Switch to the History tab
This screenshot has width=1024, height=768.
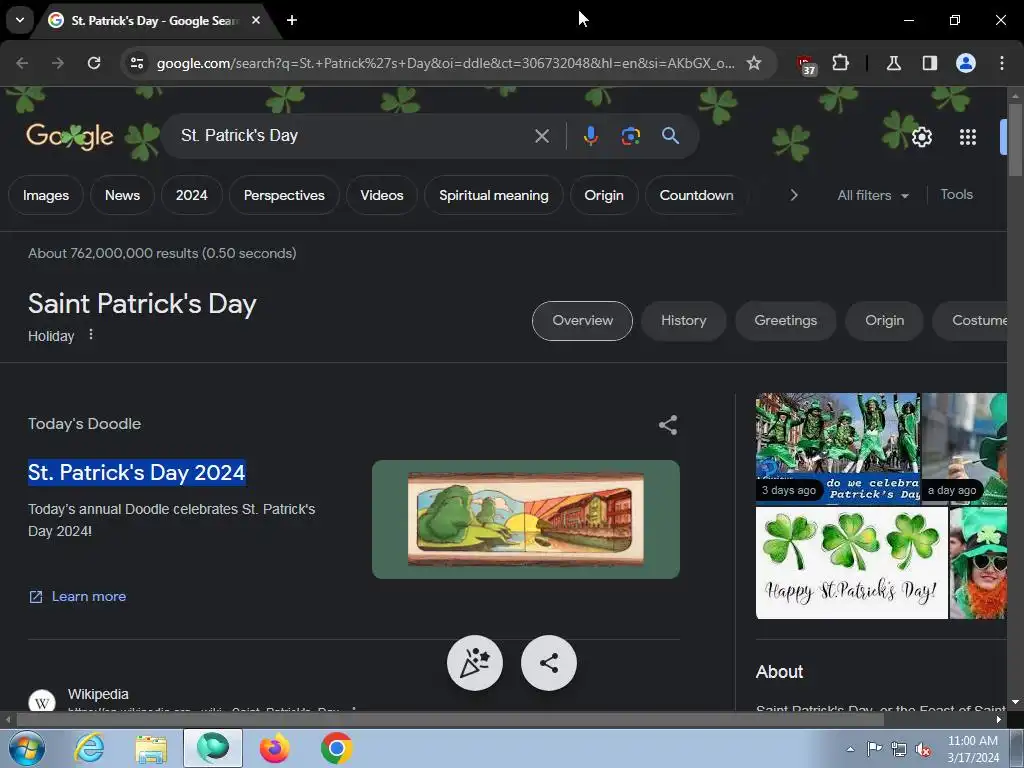coord(683,321)
